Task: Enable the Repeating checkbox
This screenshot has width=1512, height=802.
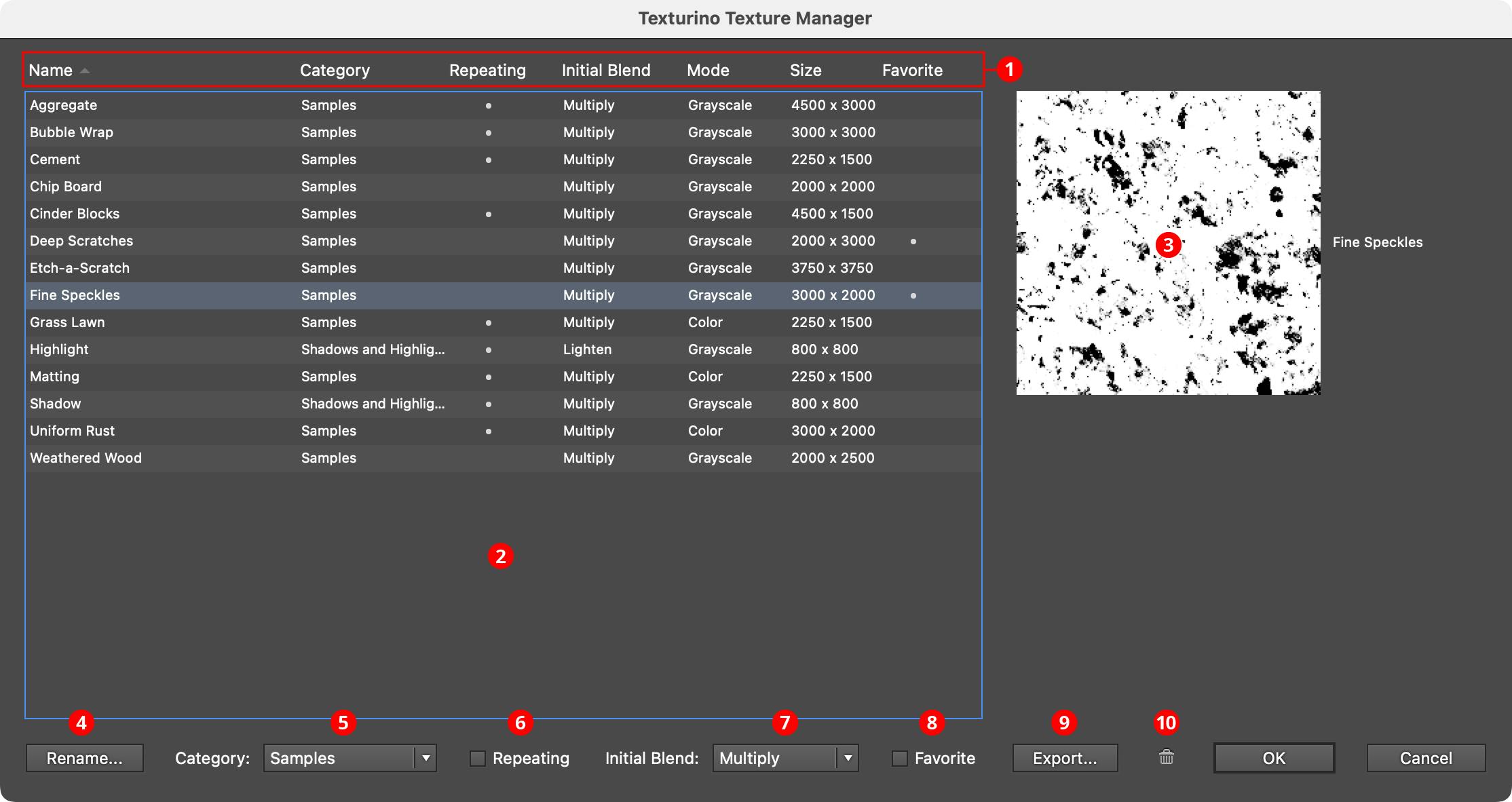Action: [x=477, y=758]
